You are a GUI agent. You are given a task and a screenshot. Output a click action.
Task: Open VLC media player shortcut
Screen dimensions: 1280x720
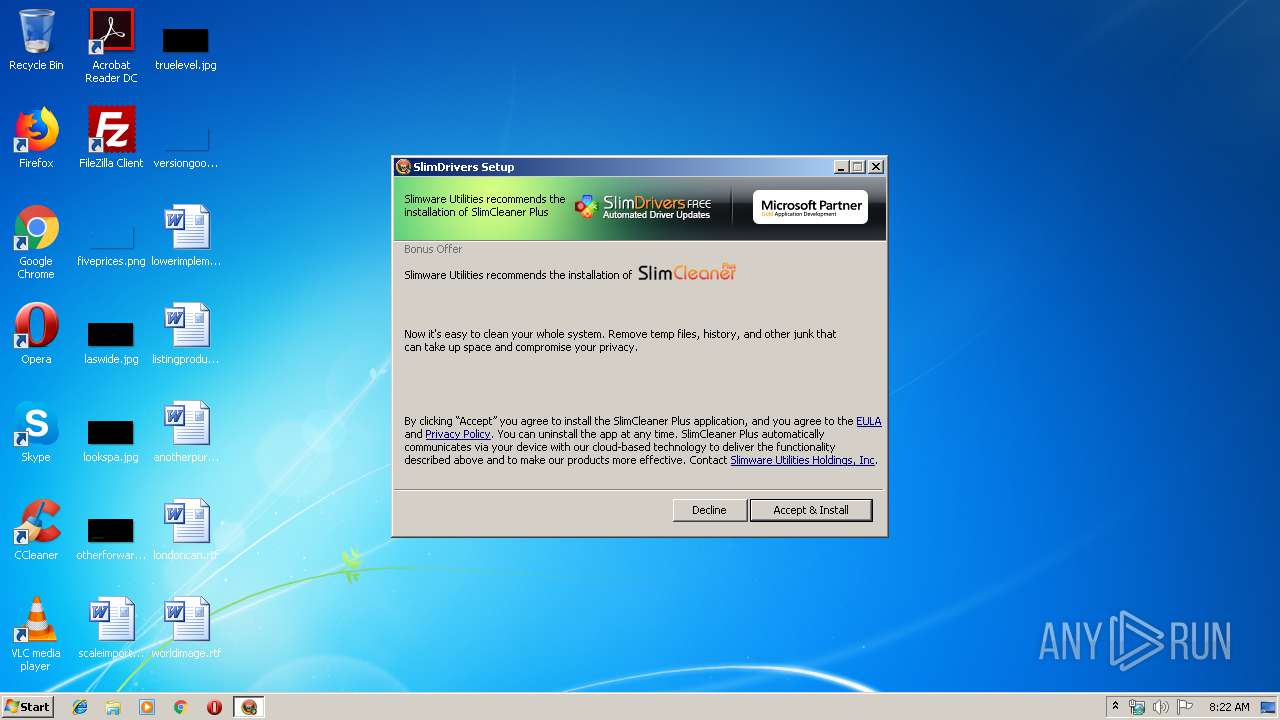point(36,634)
